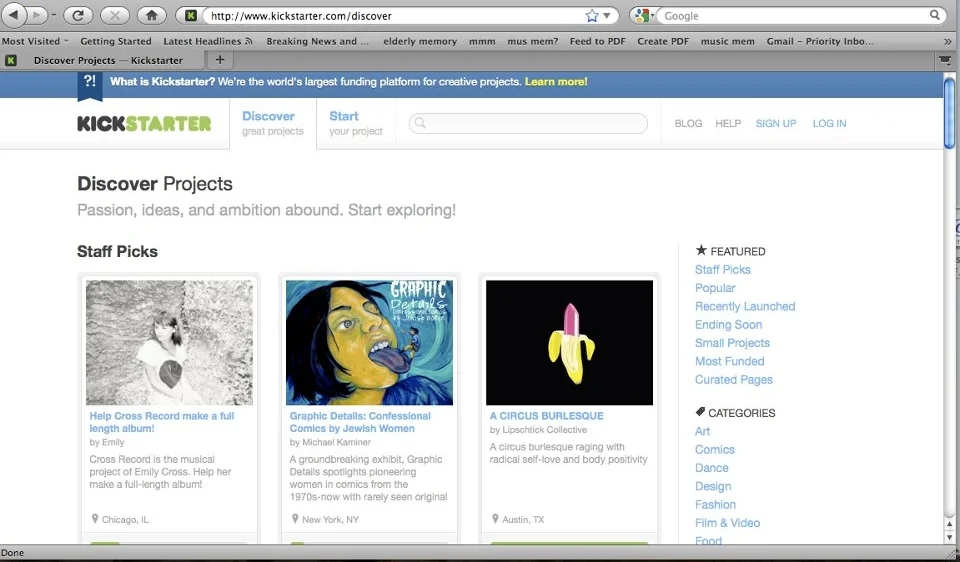Screen dimensions: 960x562
Task: Click the Kickstarter favicon in the address bar
Action: tap(191, 16)
